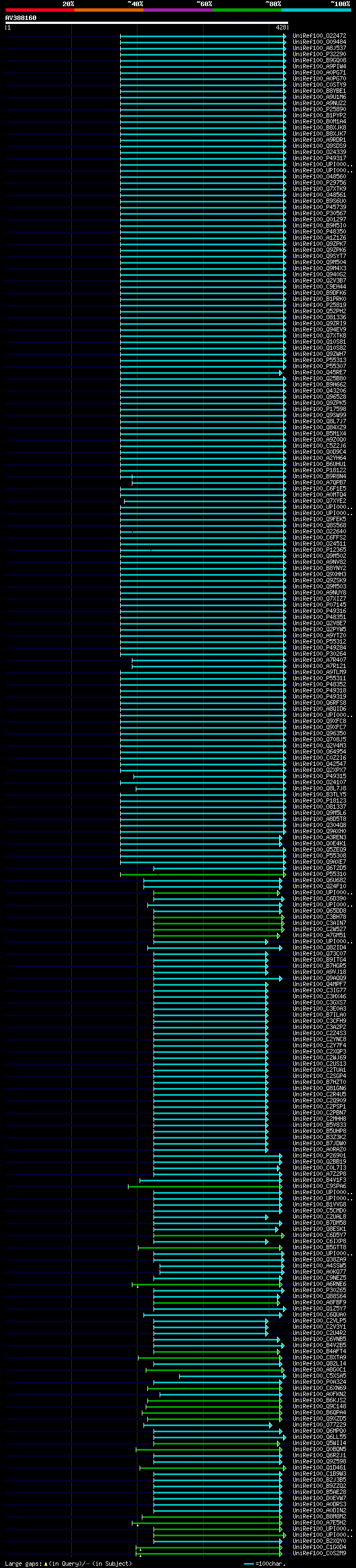356x1568 pixels.
Task: Click last hit label UniRef100_C0S2M9
Action: [x=319, y=1553]
